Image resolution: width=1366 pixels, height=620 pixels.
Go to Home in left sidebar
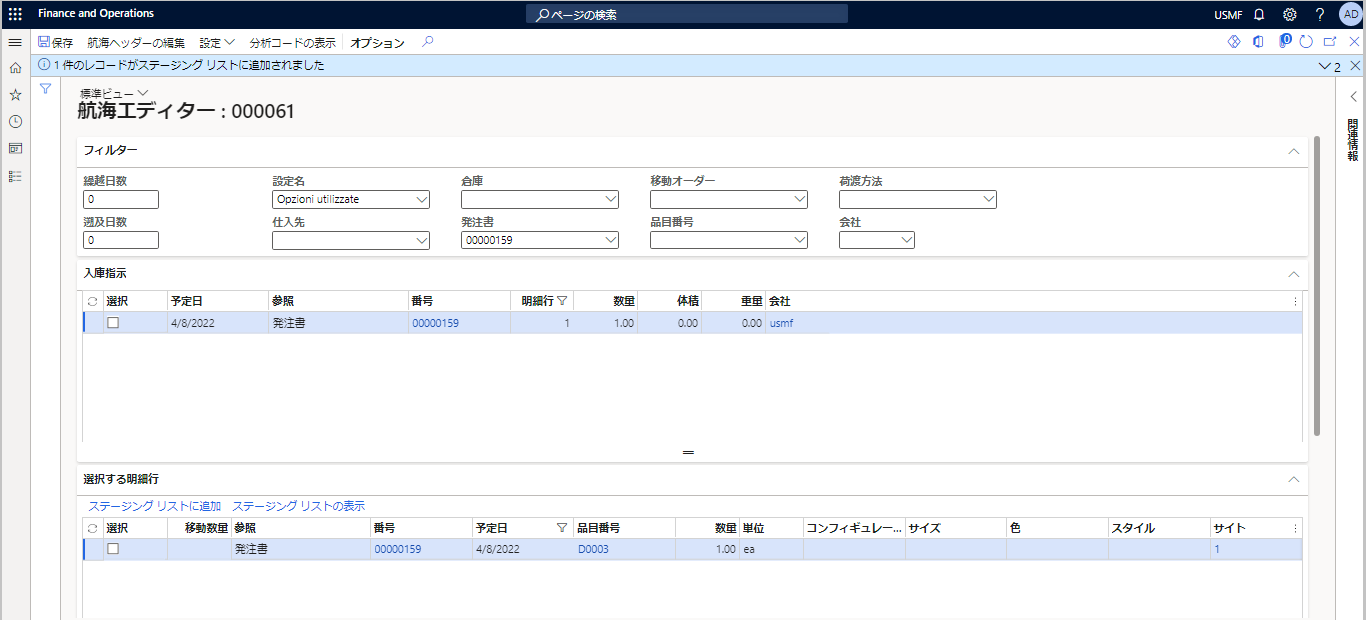(x=15, y=68)
